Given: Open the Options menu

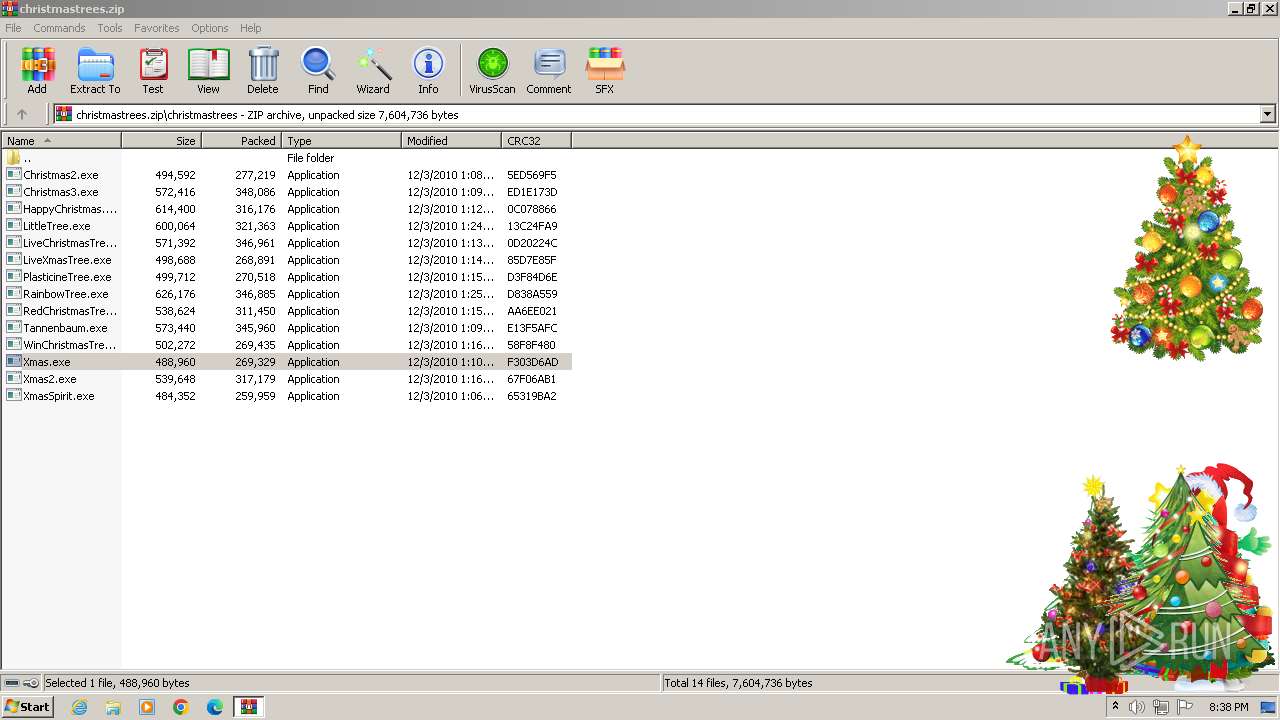Looking at the screenshot, I should [x=210, y=28].
